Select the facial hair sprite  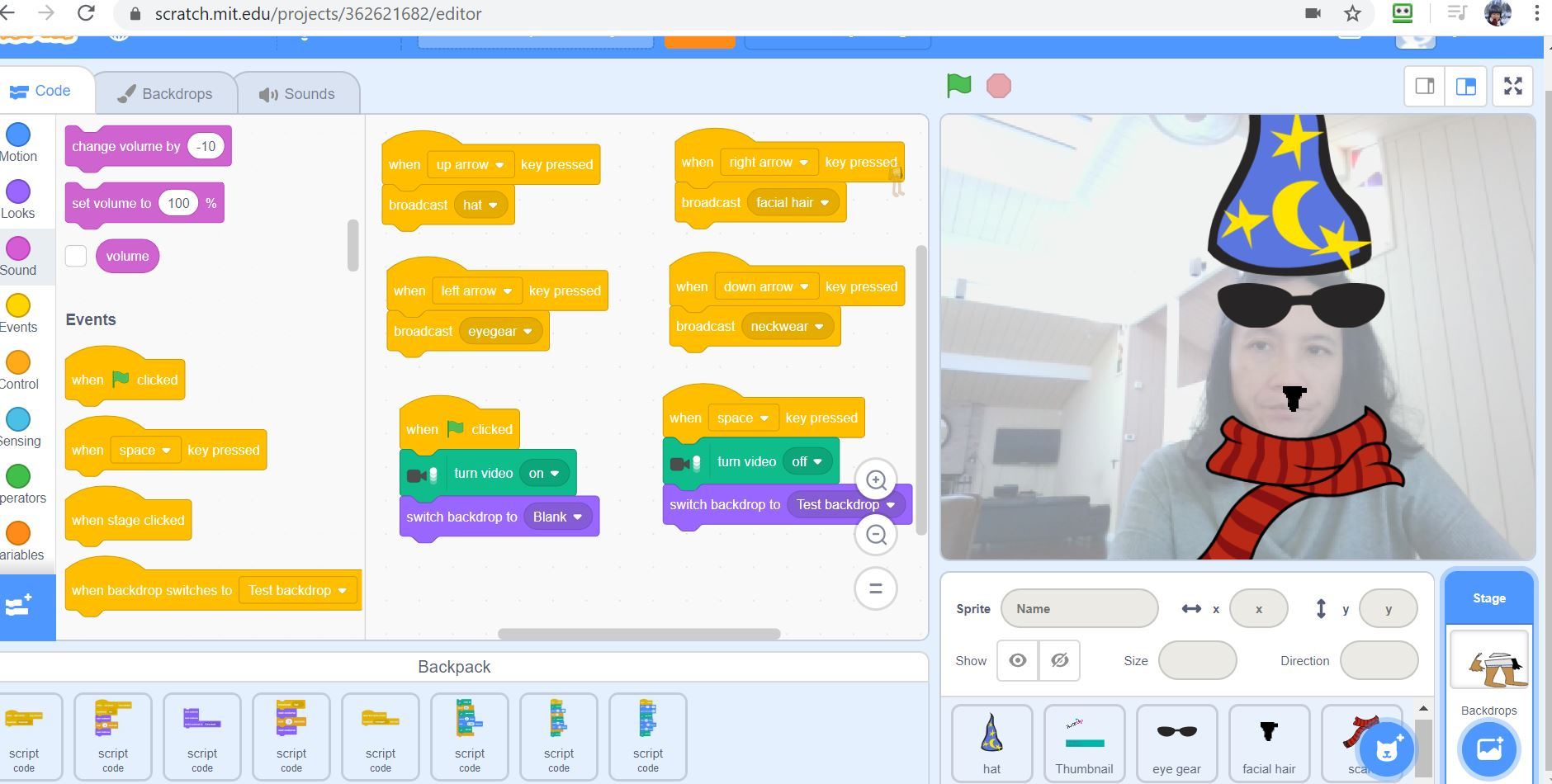[x=1269, y=742]
